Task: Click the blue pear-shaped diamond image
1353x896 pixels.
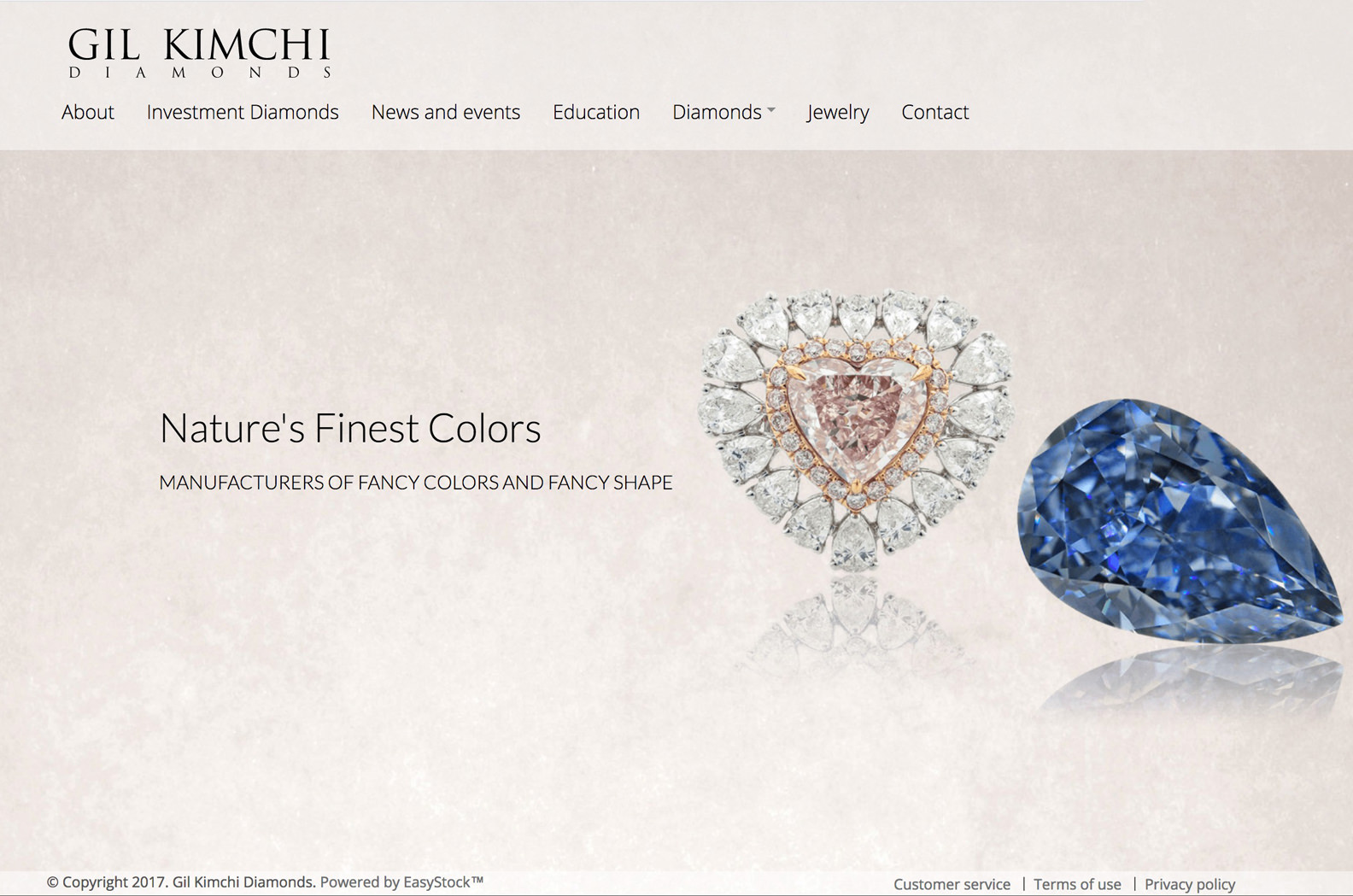Action: (x=1180, y=519)
